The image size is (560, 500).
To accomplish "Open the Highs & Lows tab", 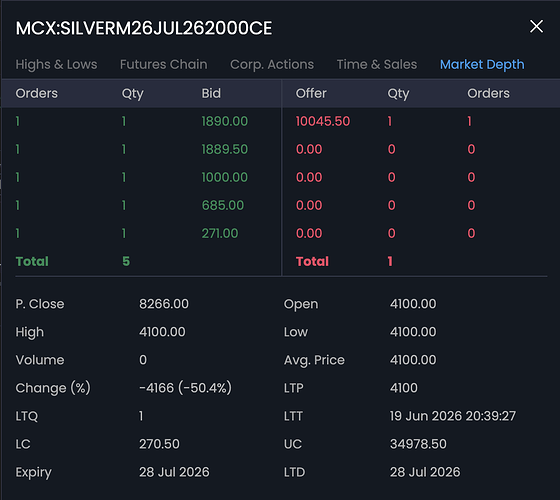I will tap(56, 65).
